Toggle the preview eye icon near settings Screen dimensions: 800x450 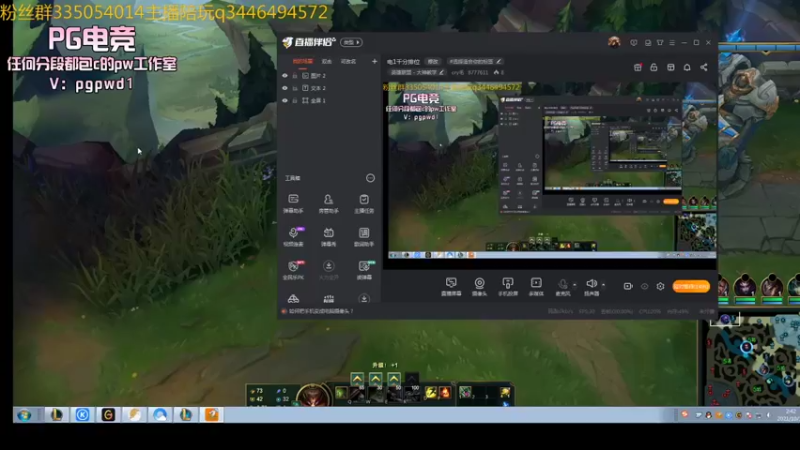pos(644,286)
